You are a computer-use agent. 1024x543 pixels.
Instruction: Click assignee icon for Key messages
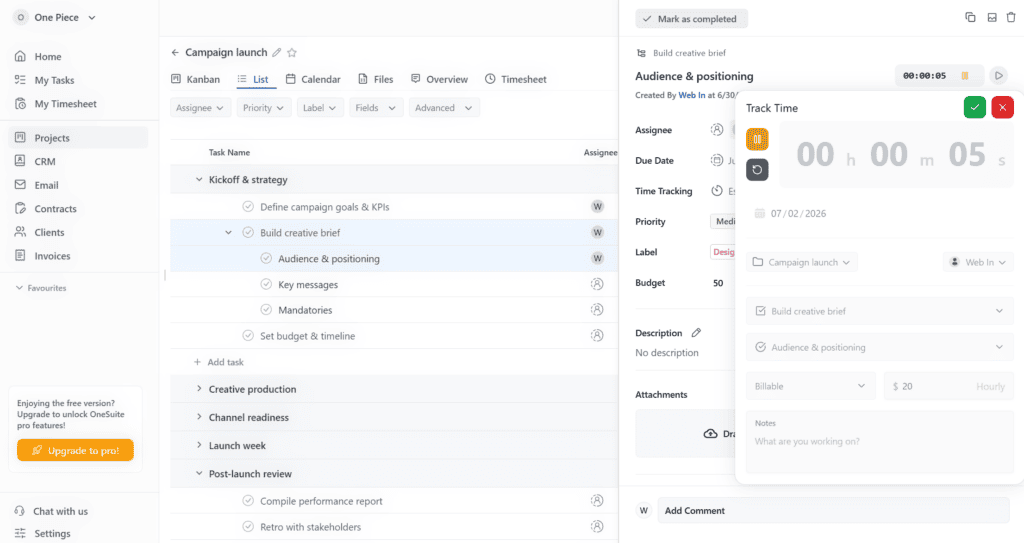click(x=597, y=284)
